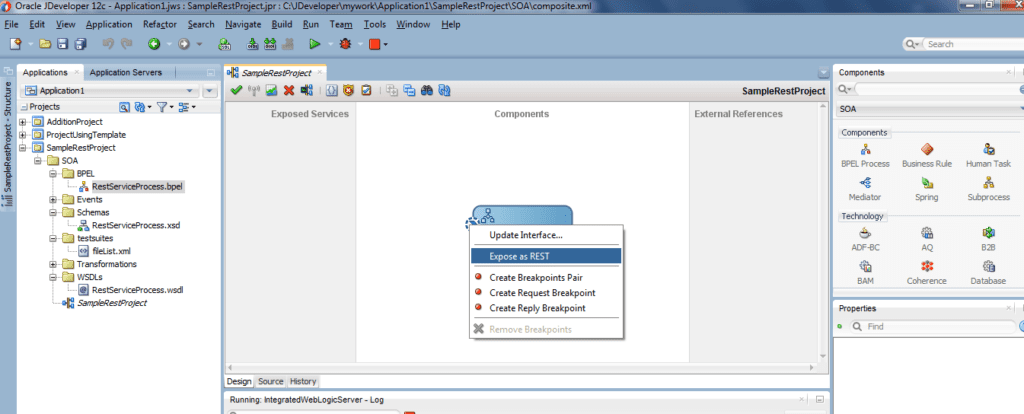The image size is (1024, 414).
Task: Switch to the Source editor tab
Action: [270, 381]
